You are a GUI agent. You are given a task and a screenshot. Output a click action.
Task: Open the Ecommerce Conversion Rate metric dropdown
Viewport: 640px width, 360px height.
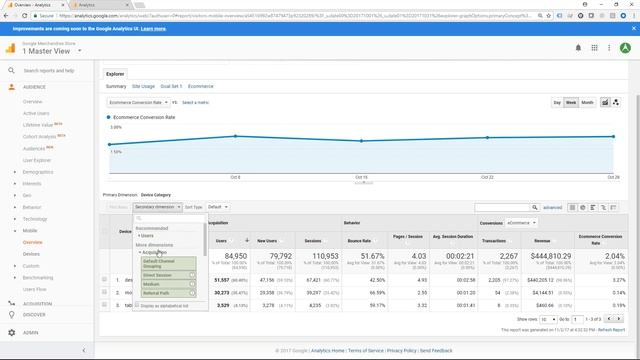[x=138, y=102]
